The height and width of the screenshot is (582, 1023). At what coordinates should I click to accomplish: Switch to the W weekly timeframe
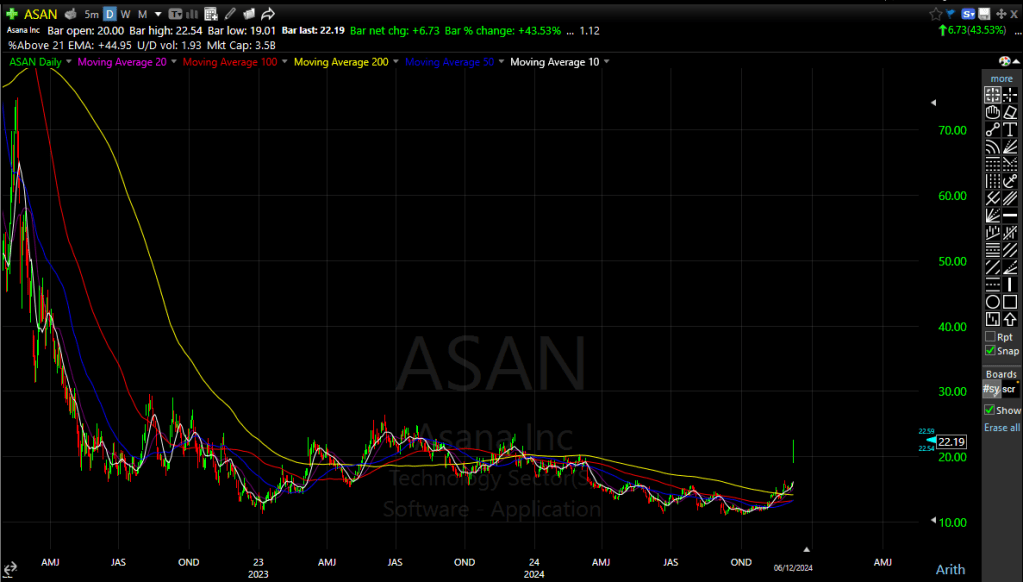pos(126,14)
